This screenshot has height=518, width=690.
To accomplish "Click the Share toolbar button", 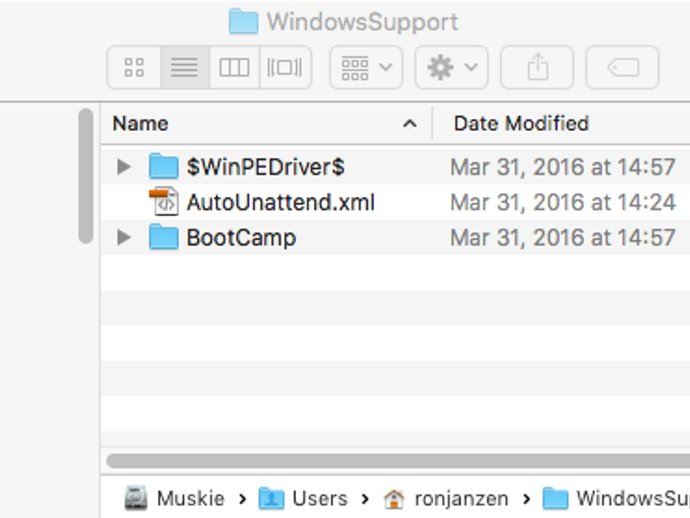I will (x=538, y=68).
